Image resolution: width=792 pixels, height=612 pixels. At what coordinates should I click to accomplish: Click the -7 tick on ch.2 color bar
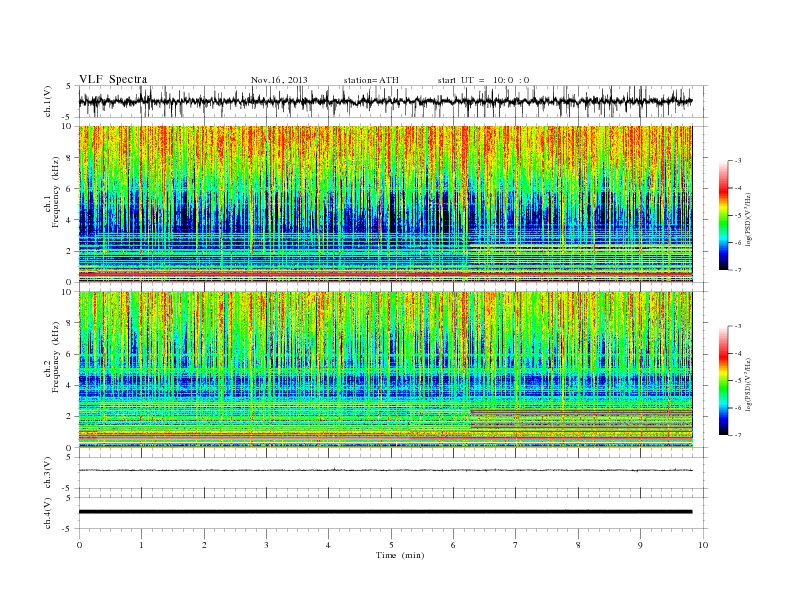(x=737, y=435)
